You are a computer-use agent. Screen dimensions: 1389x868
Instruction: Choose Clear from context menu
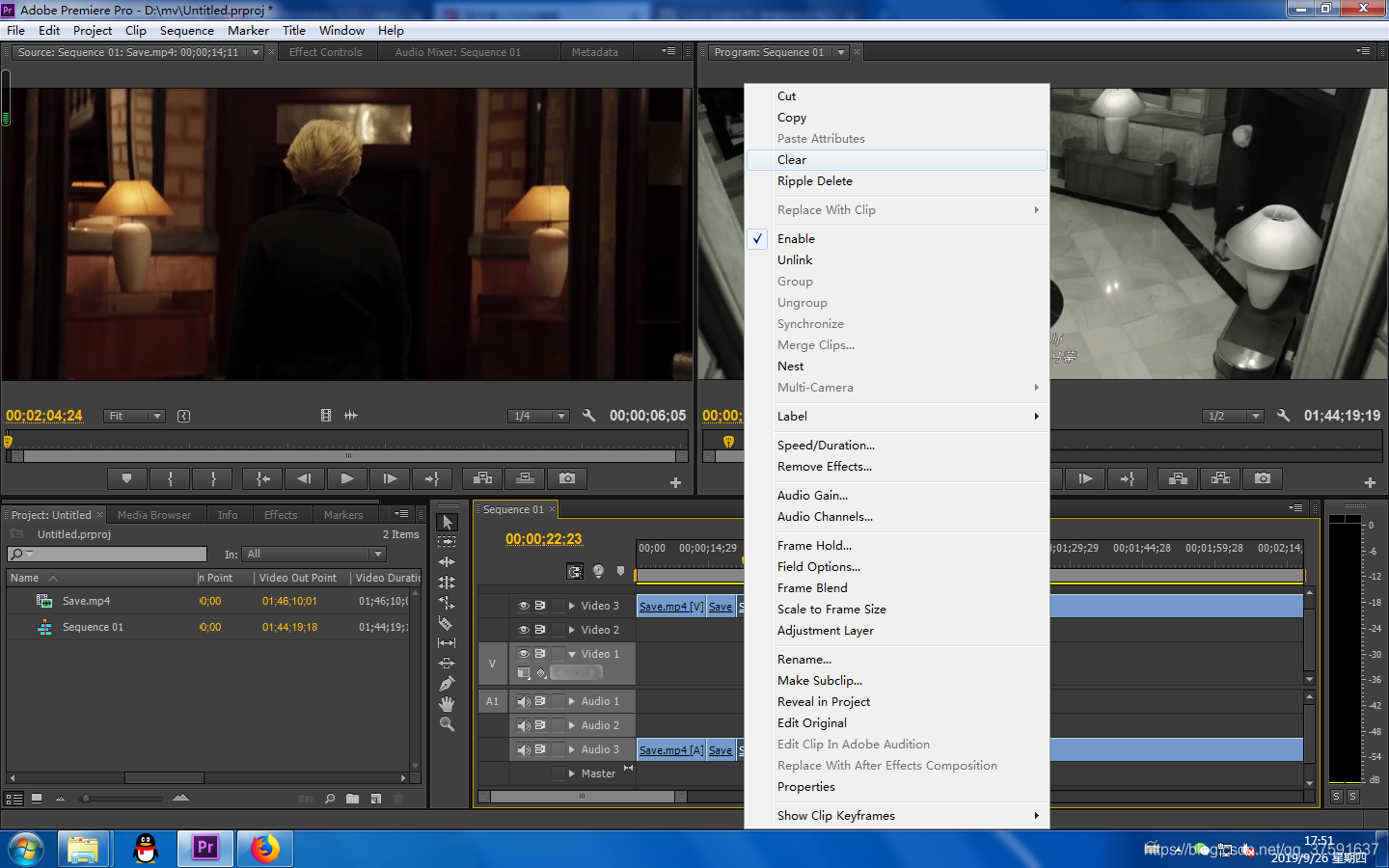coord(897,159)
